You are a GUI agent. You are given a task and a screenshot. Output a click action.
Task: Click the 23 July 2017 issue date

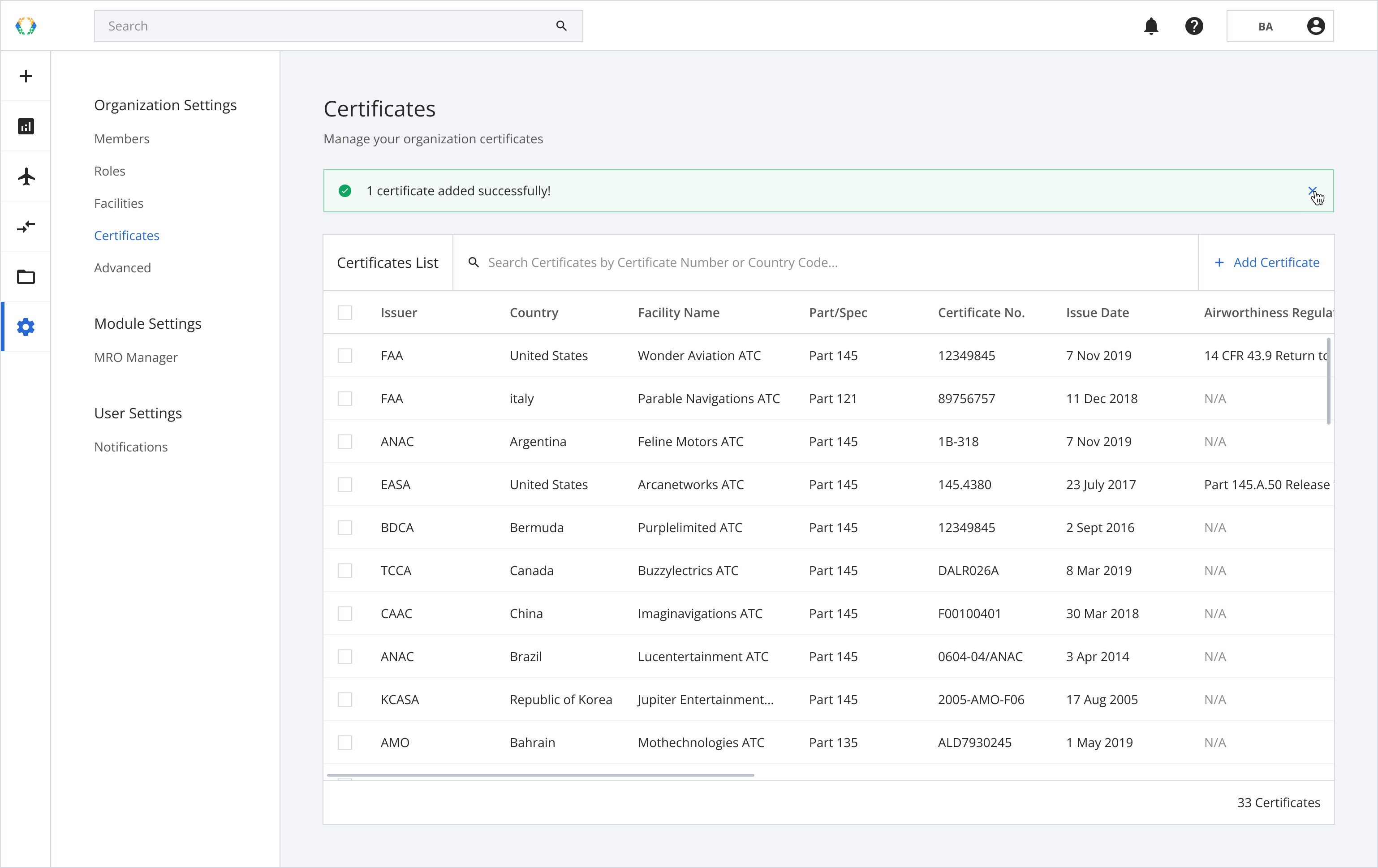(x=1101, y=485)
